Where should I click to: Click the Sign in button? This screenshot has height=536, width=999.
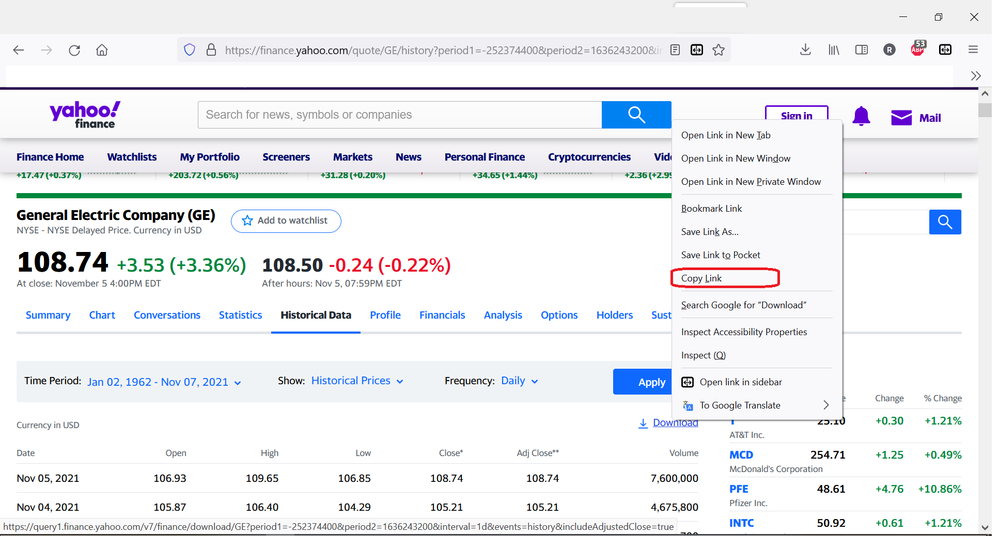(796, 115)
